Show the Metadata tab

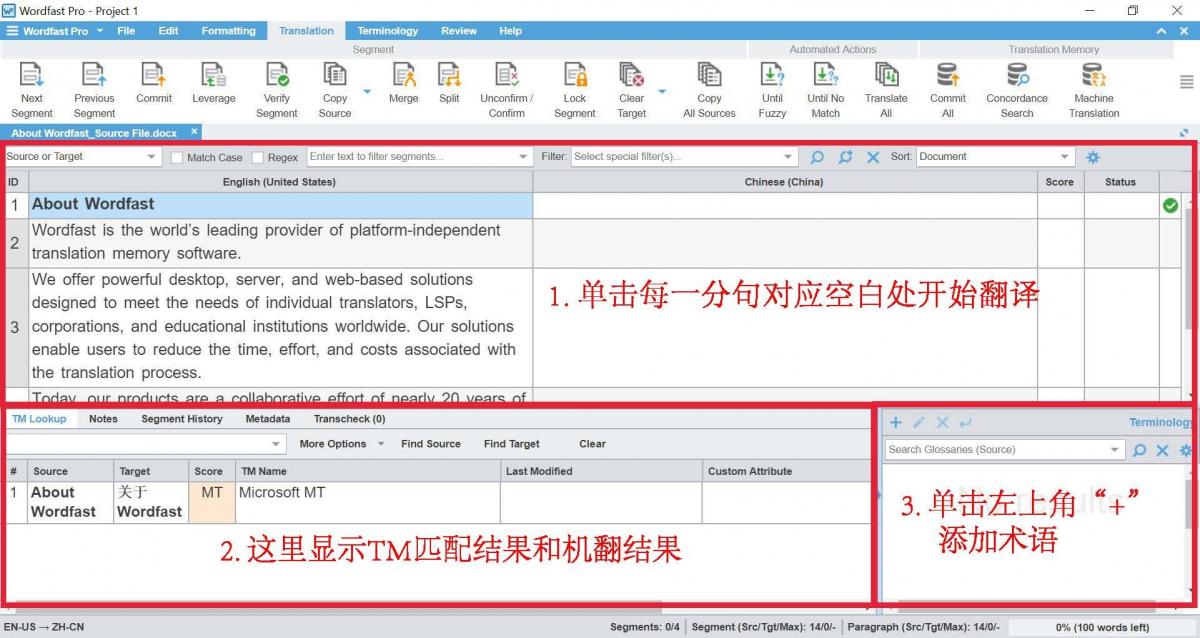[268, 419]
